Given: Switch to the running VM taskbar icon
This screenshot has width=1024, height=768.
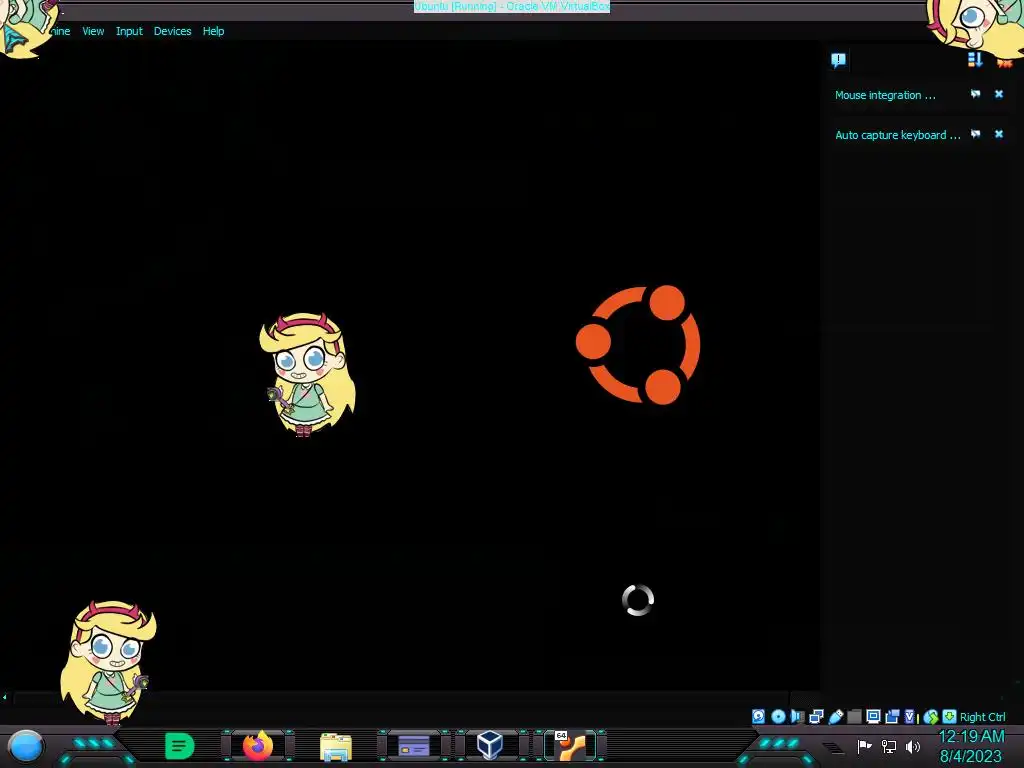Looking at the screenshot, I should 571,746.
